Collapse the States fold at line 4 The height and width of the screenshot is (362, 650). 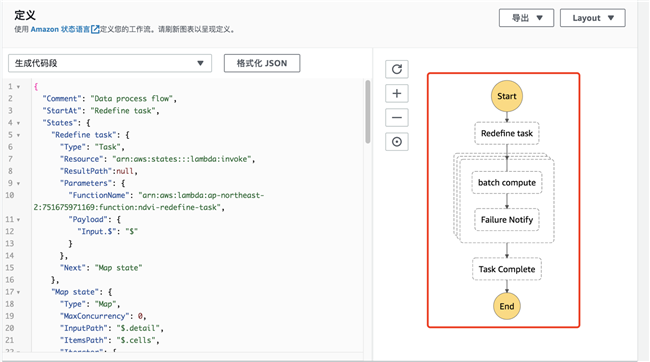18,123
